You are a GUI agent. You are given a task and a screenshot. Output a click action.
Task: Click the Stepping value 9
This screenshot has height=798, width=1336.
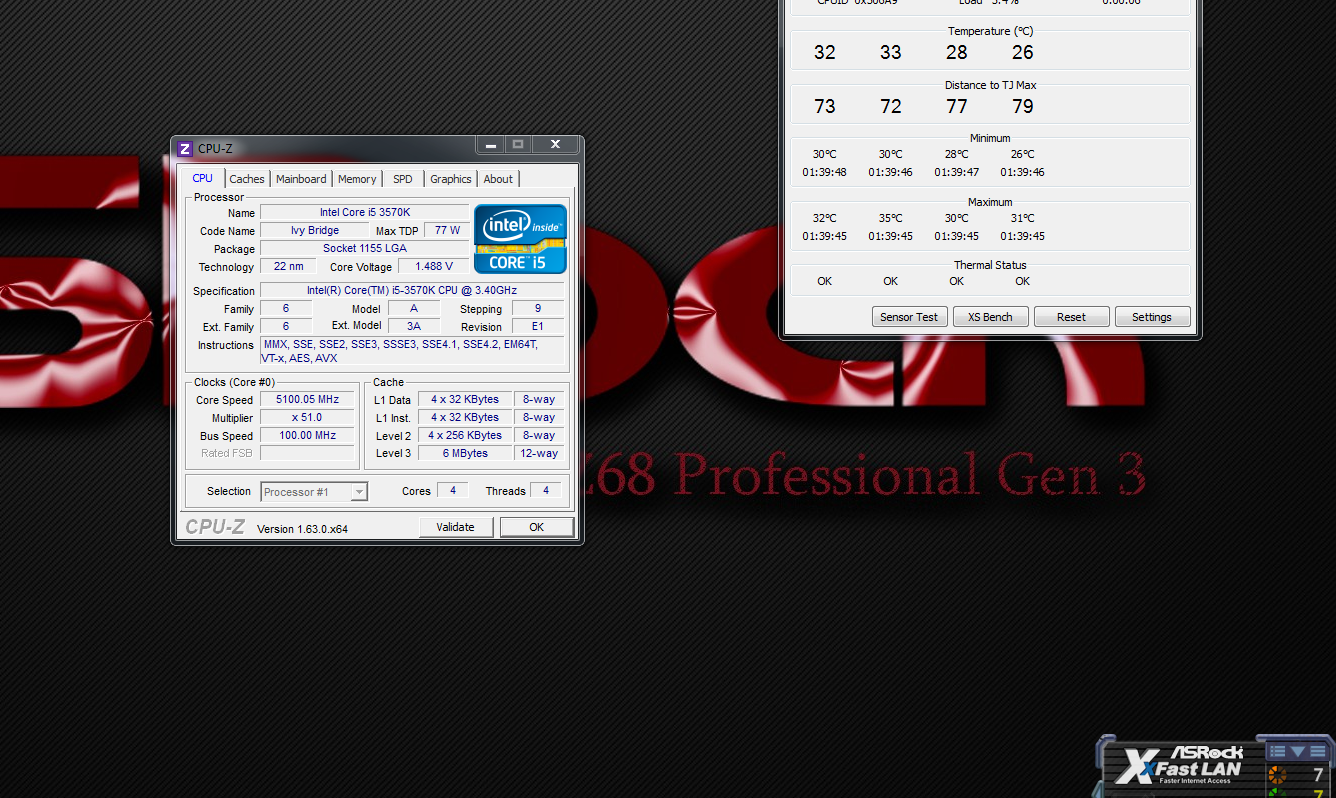[x=538, y=308]
